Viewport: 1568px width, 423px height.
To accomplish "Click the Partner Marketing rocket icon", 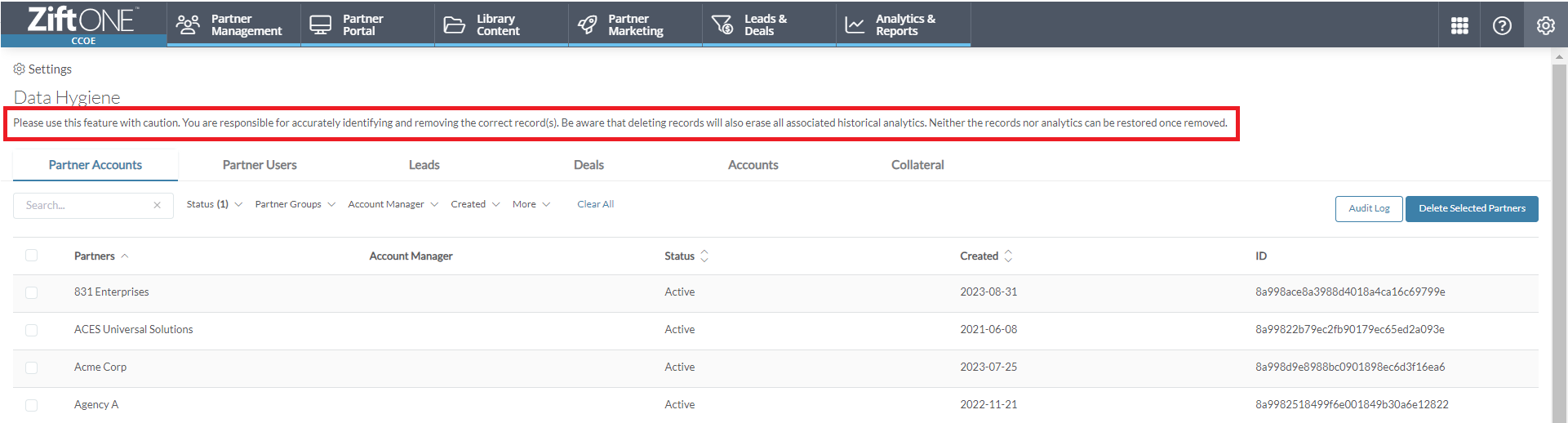I will [587, 24].
